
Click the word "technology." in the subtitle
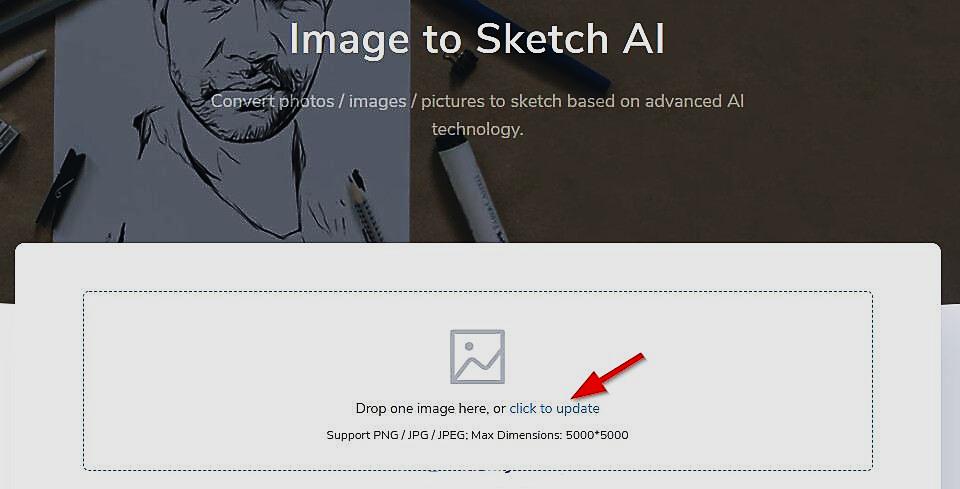pos(478,129)
